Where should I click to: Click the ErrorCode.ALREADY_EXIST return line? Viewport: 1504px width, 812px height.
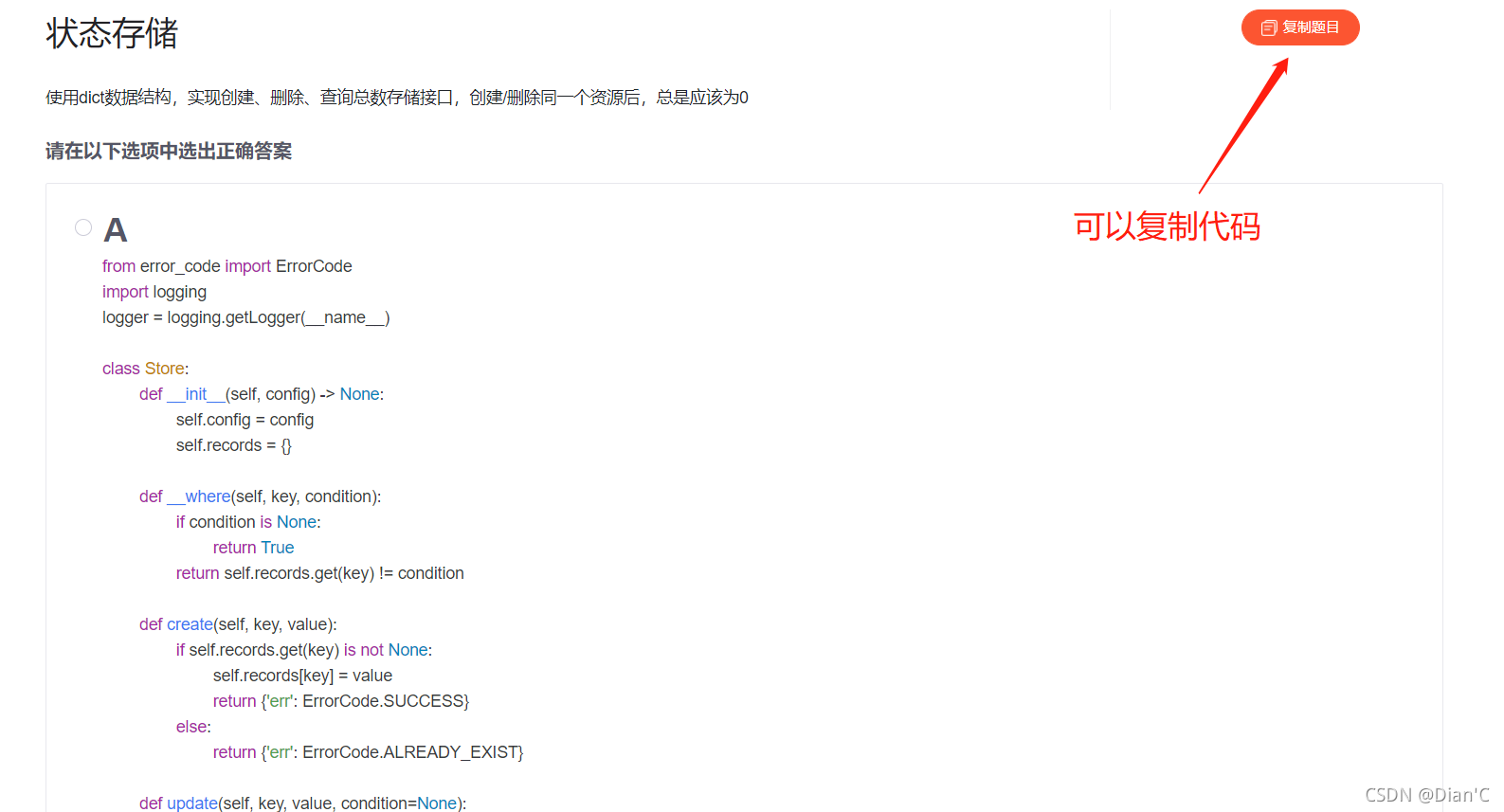click(x=368, y=752)
